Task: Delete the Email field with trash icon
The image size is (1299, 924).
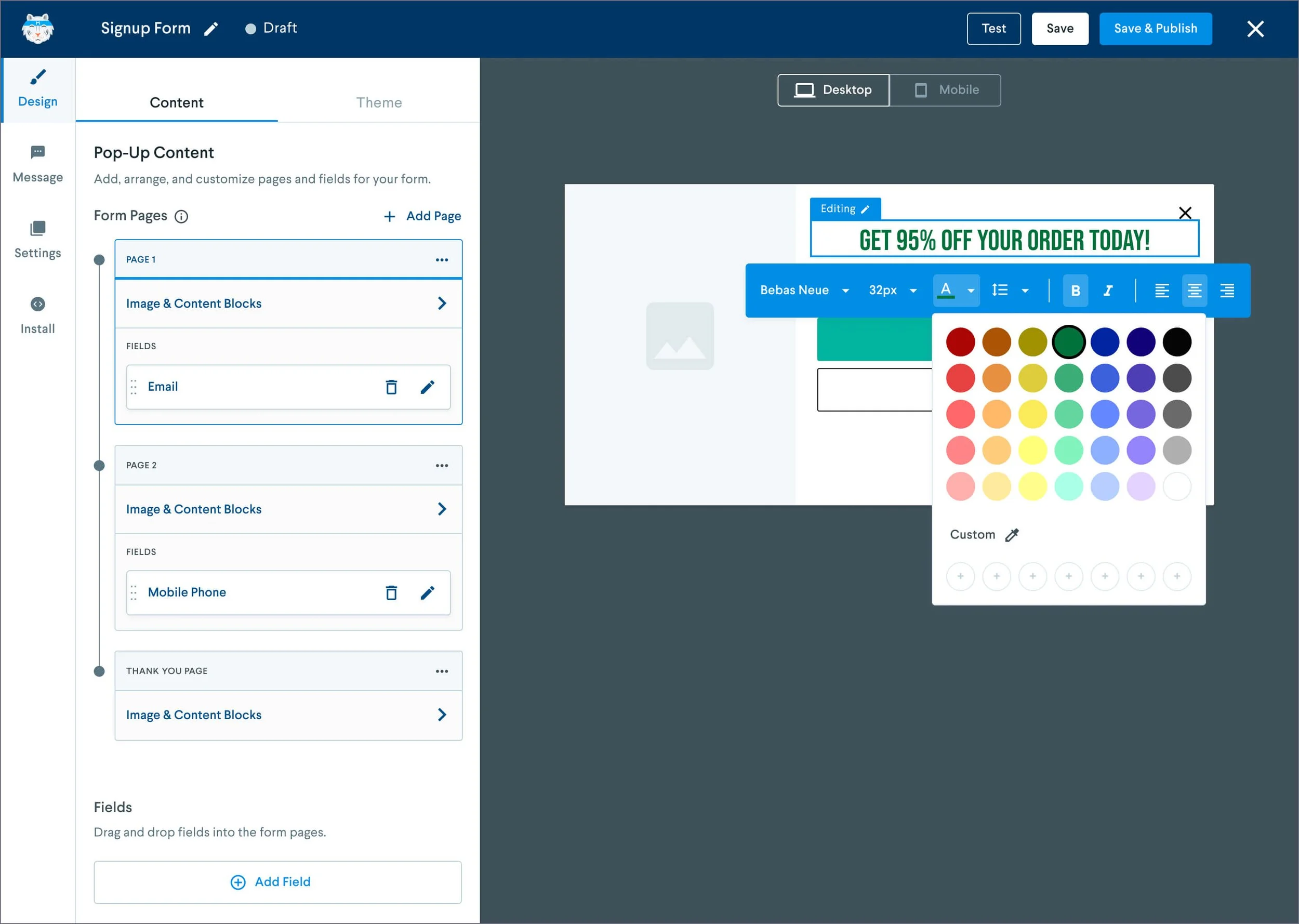Action: pos(391,387)
